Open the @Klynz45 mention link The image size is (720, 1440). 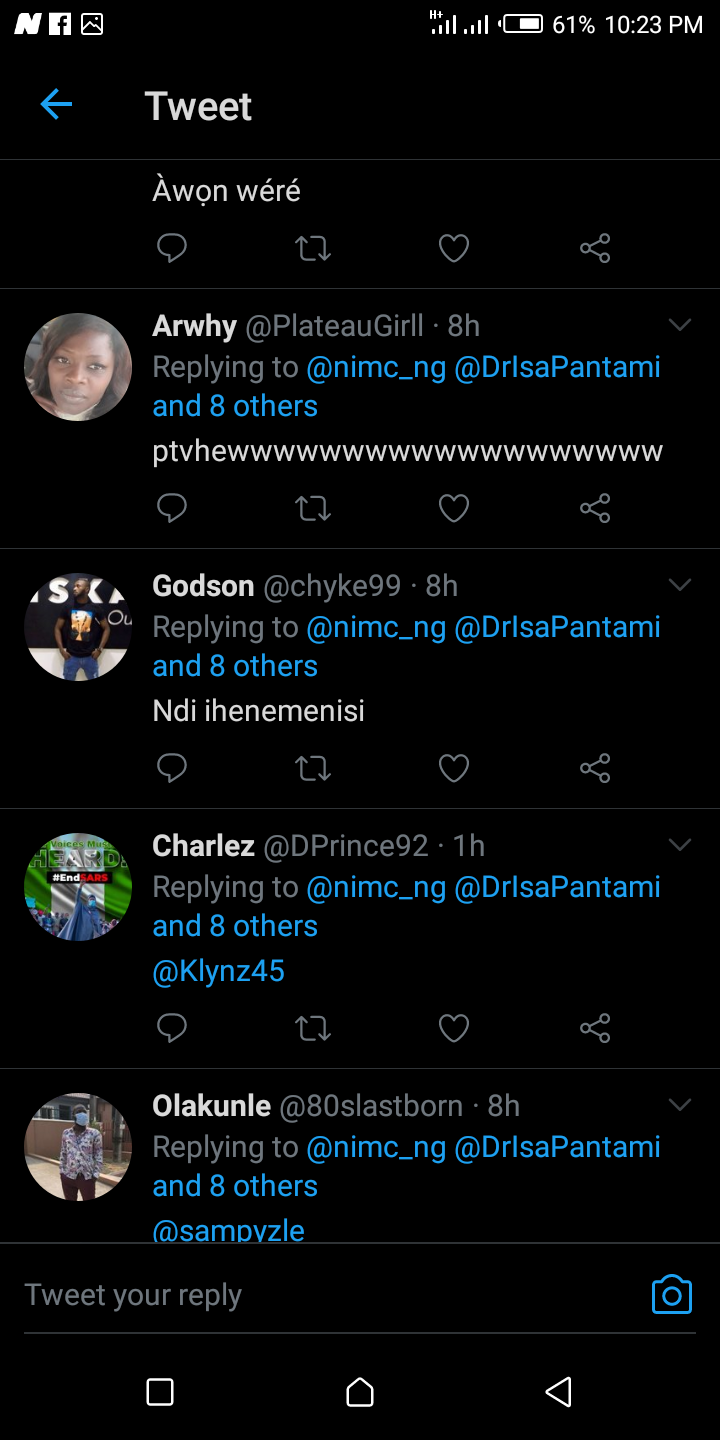218,971
